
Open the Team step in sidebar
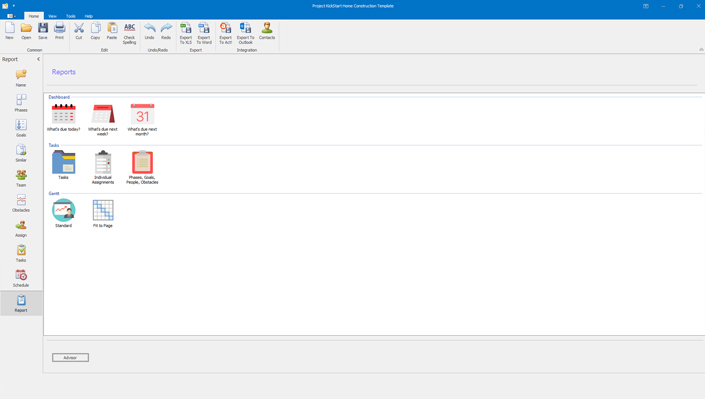pos(21,178)
